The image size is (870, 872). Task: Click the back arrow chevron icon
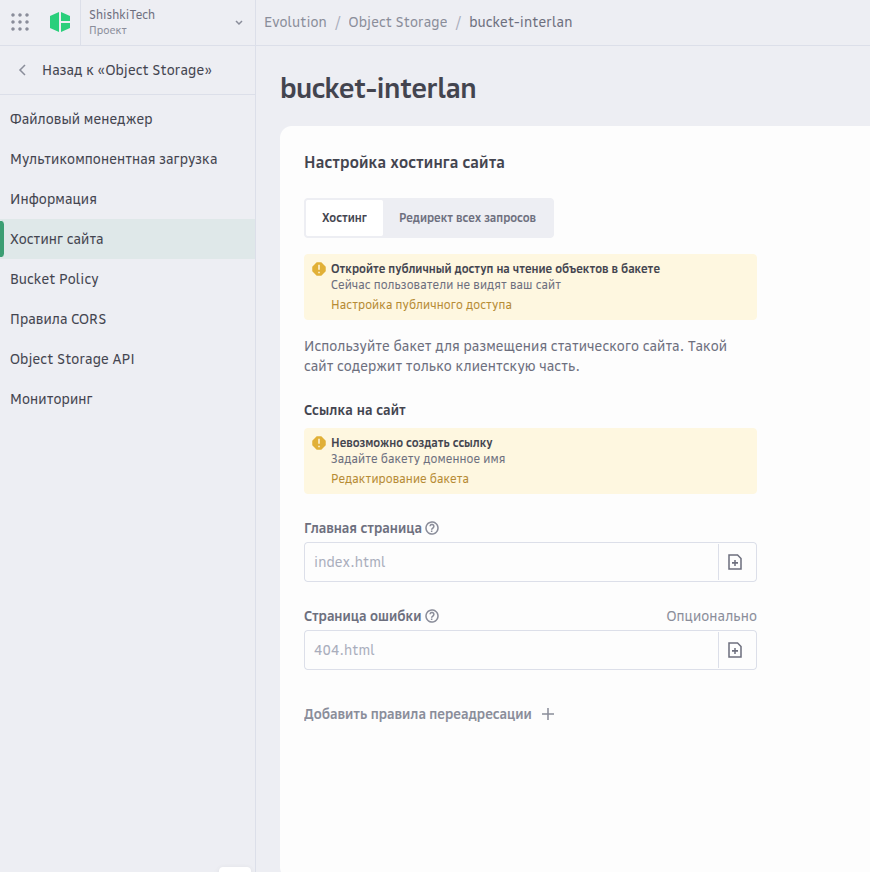[22, 70]
